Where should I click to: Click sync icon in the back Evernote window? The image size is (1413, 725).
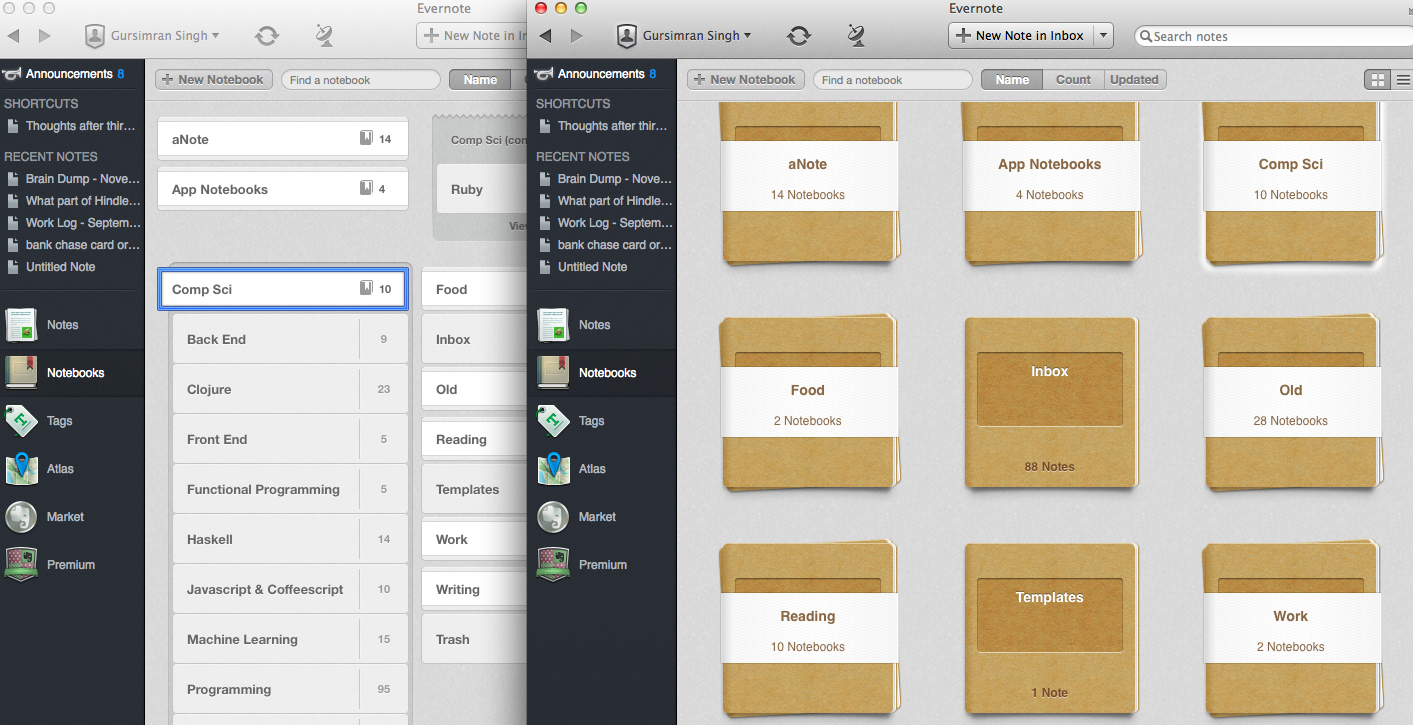tap(266, 36)
